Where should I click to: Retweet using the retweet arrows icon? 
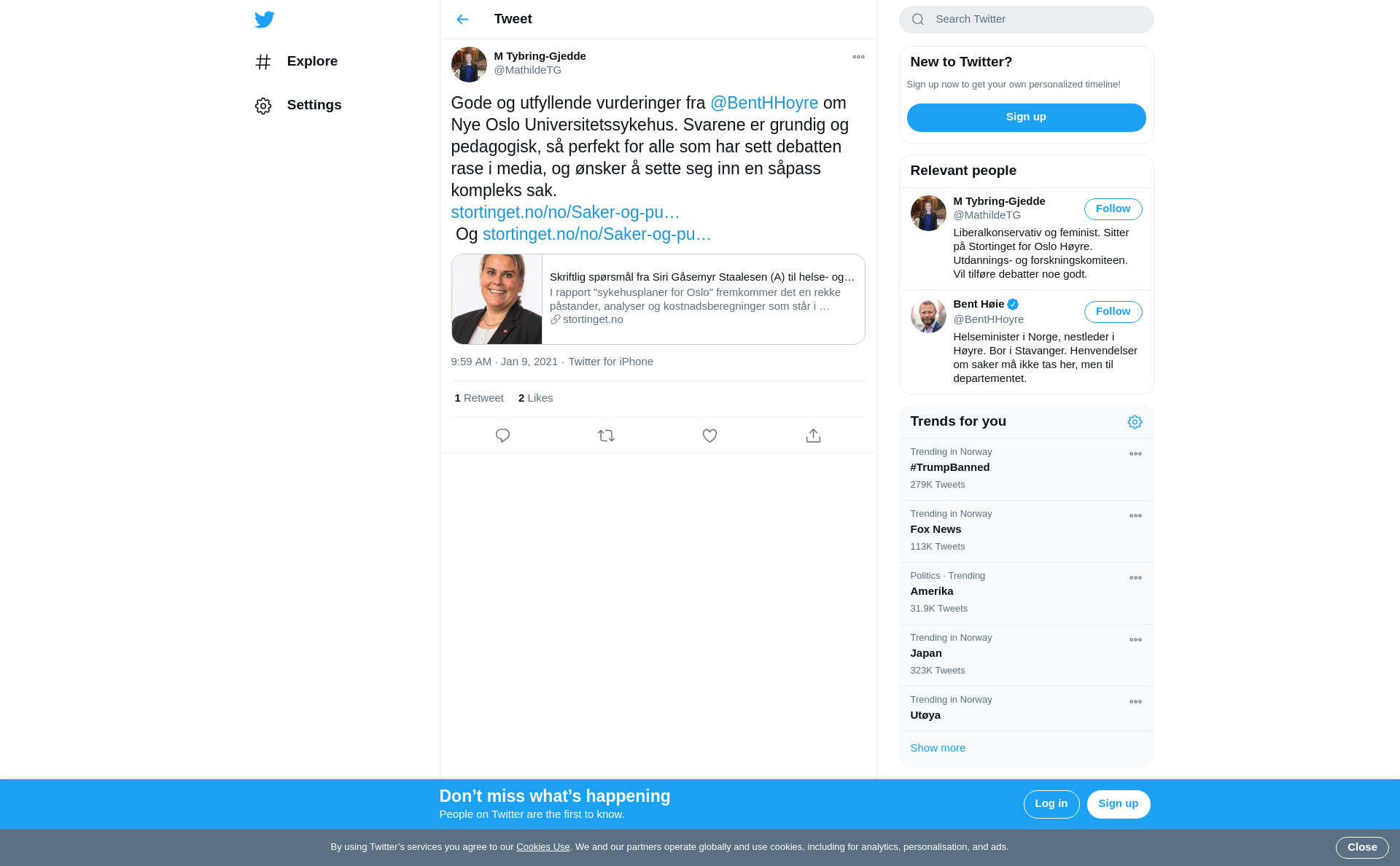606,435
